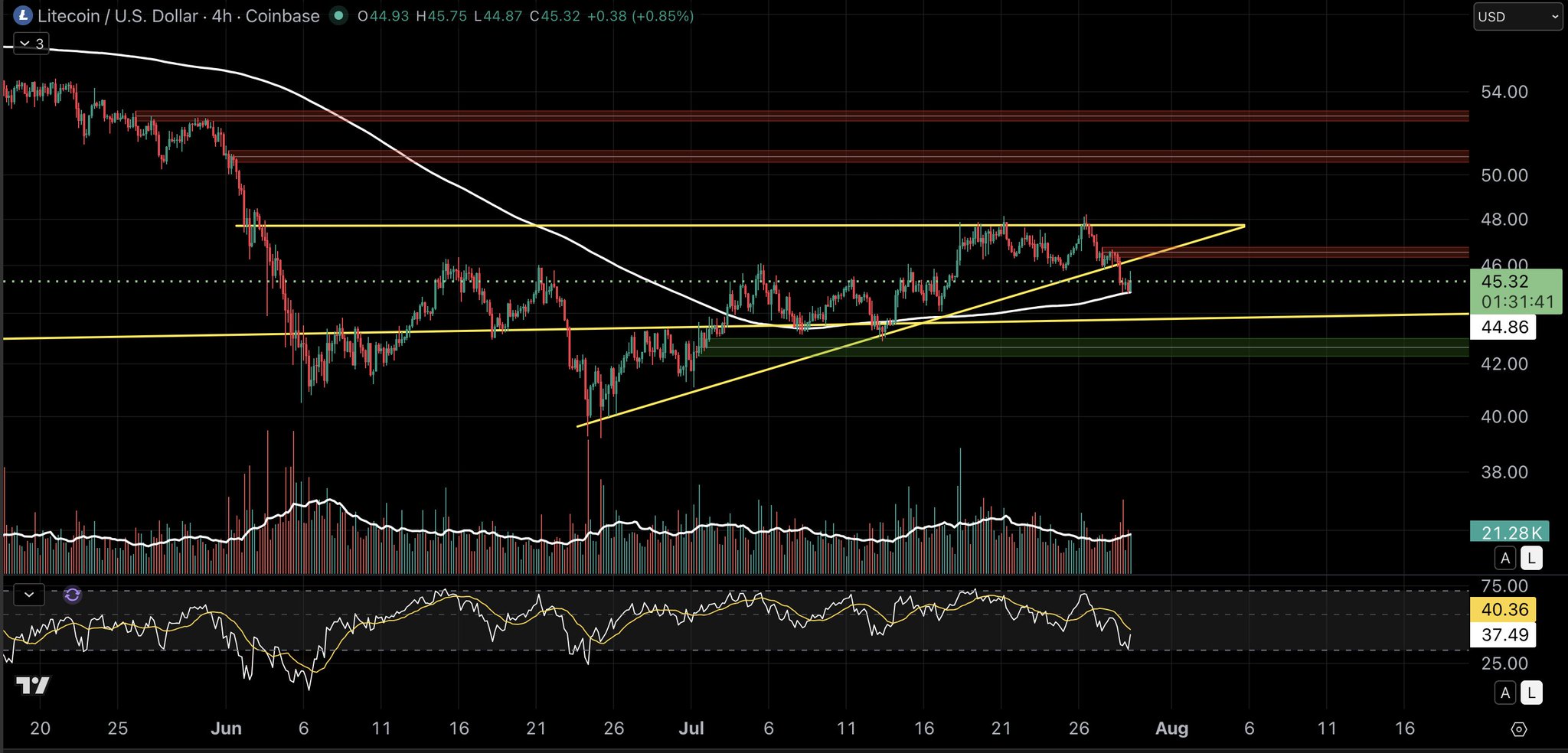Image resolution: width=1568 pixels, height=753 pixels.
Task: Click the price change +0.38 (+0.85%)
Action: coord(640,16)
